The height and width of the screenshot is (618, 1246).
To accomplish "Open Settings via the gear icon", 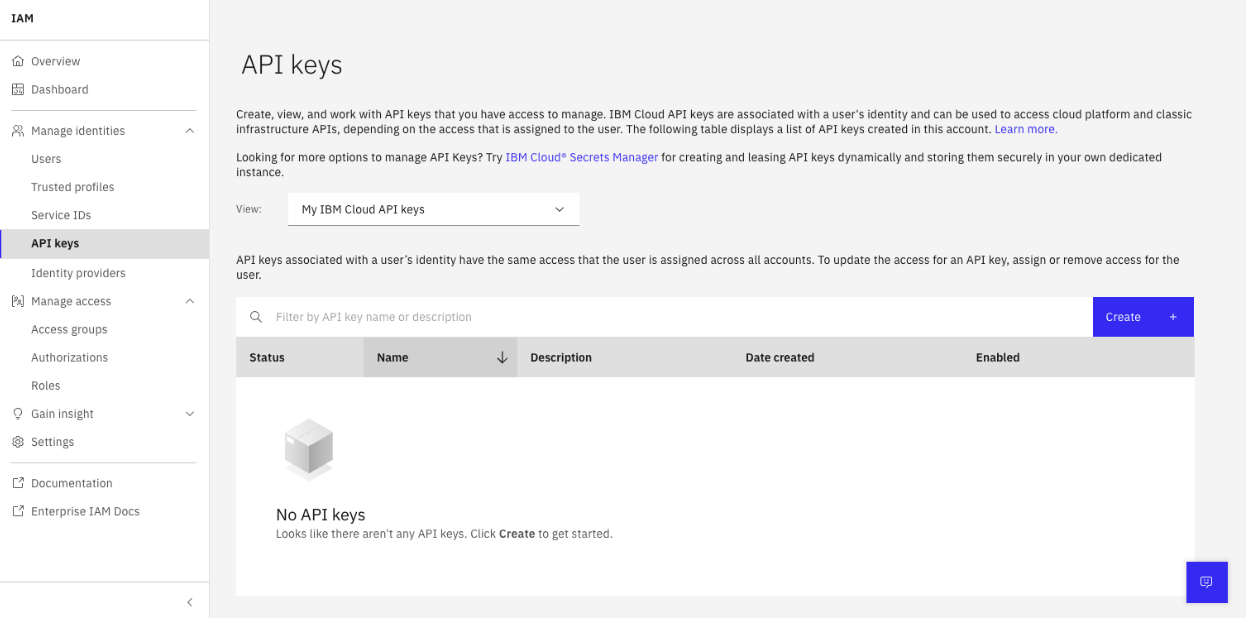I will 16,441.
